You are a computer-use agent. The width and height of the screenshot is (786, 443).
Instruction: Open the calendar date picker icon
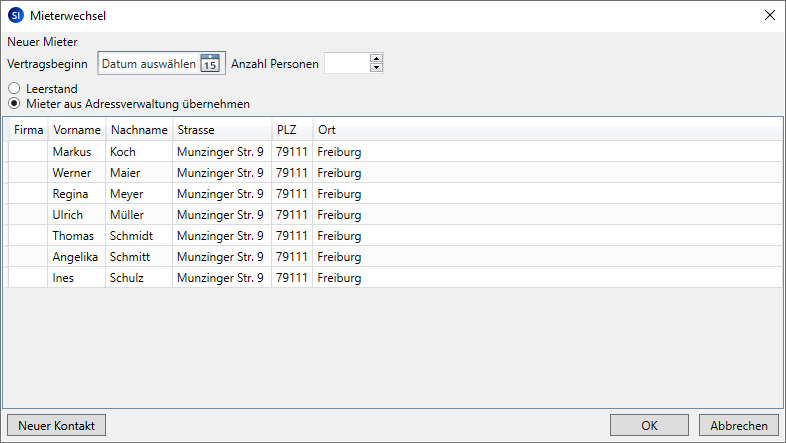click(x=209, y=64)
